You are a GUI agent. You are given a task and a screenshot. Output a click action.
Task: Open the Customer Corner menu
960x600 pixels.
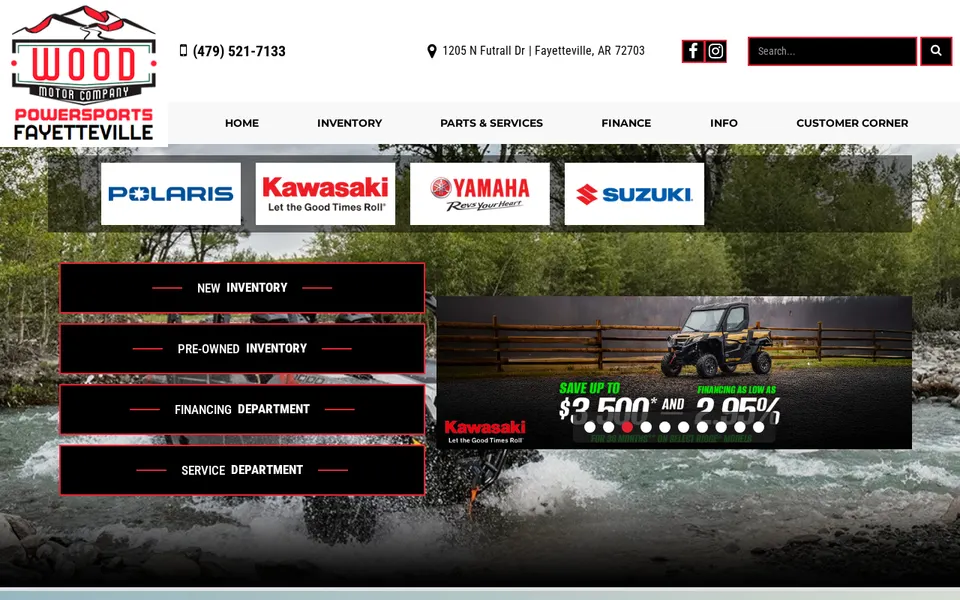click(852, 123)
